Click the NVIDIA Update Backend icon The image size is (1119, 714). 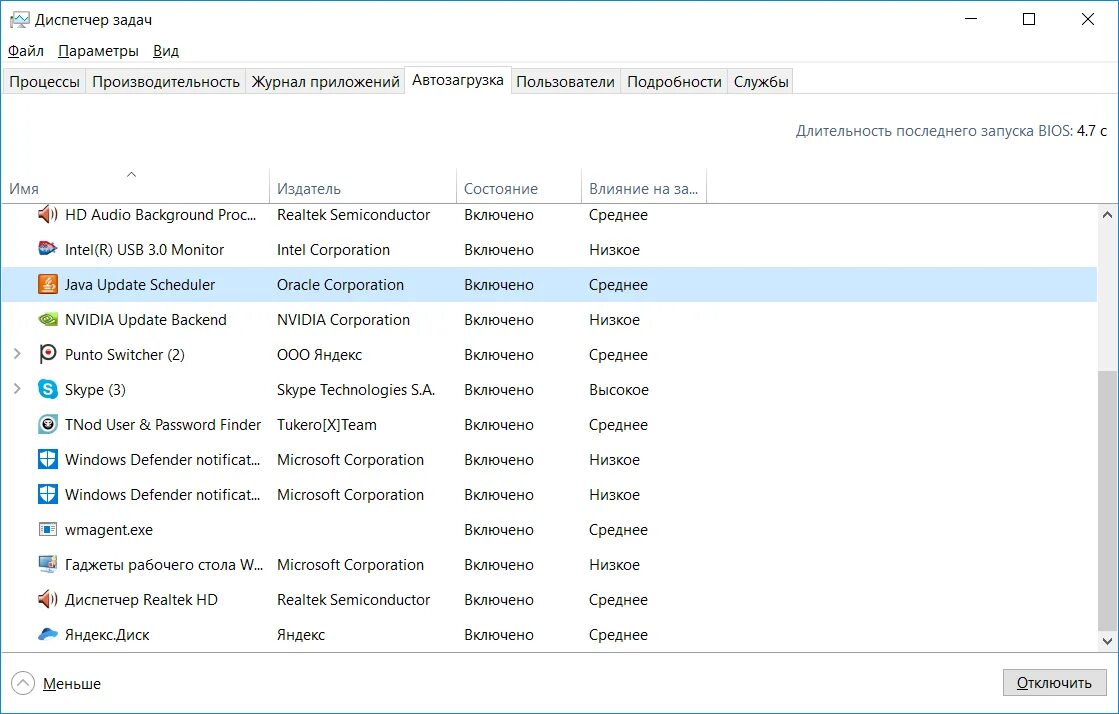point(47,319)
